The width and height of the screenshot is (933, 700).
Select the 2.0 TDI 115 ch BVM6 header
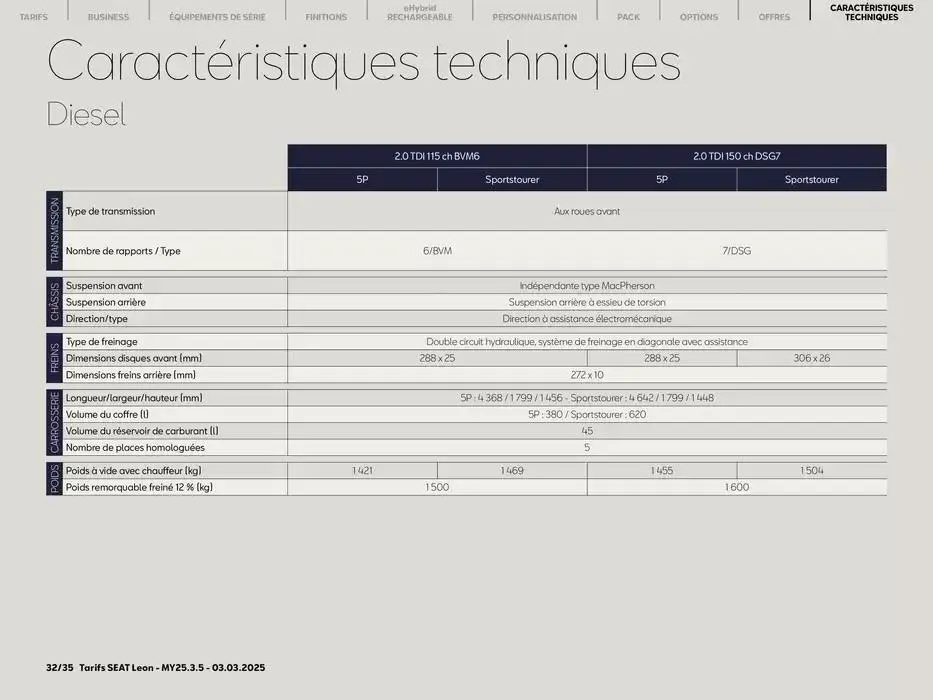(437, 155)
